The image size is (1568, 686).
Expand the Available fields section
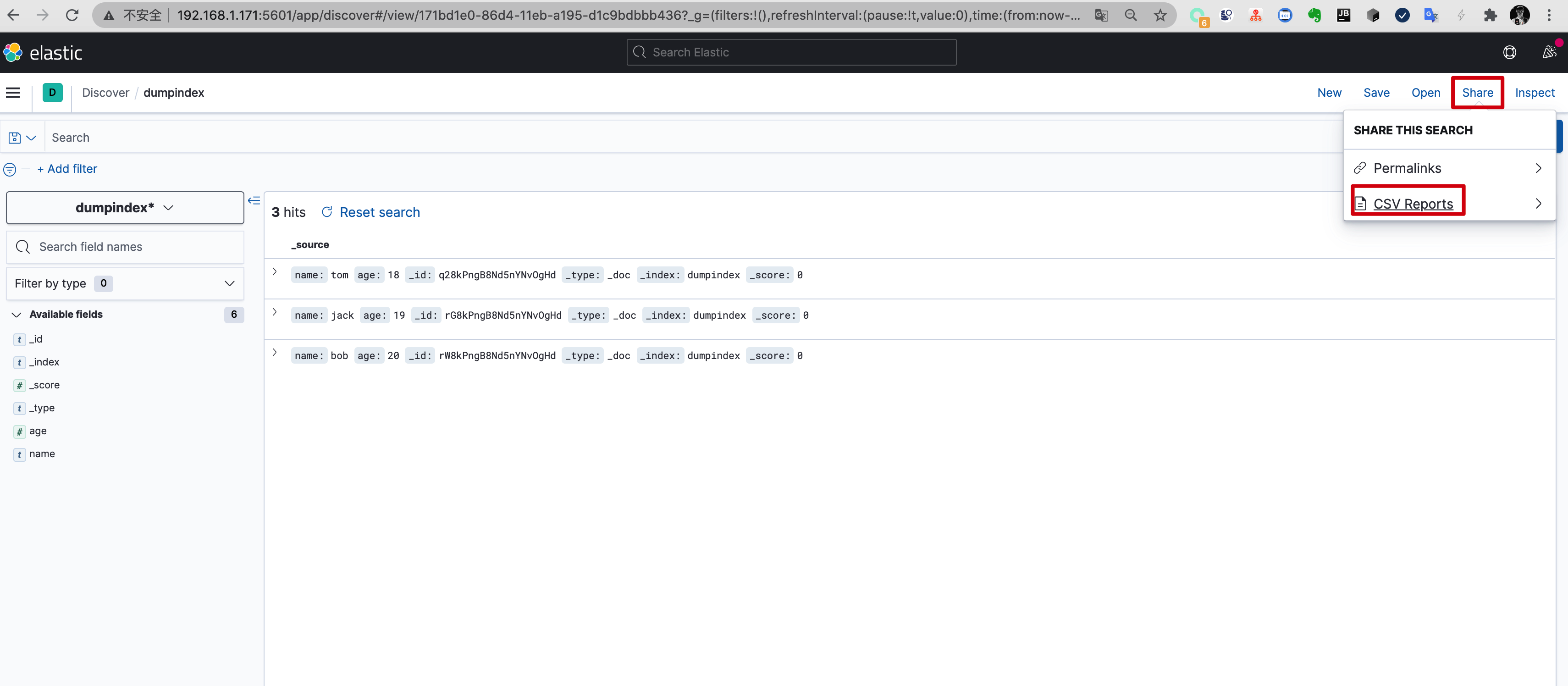coord(16,314)
